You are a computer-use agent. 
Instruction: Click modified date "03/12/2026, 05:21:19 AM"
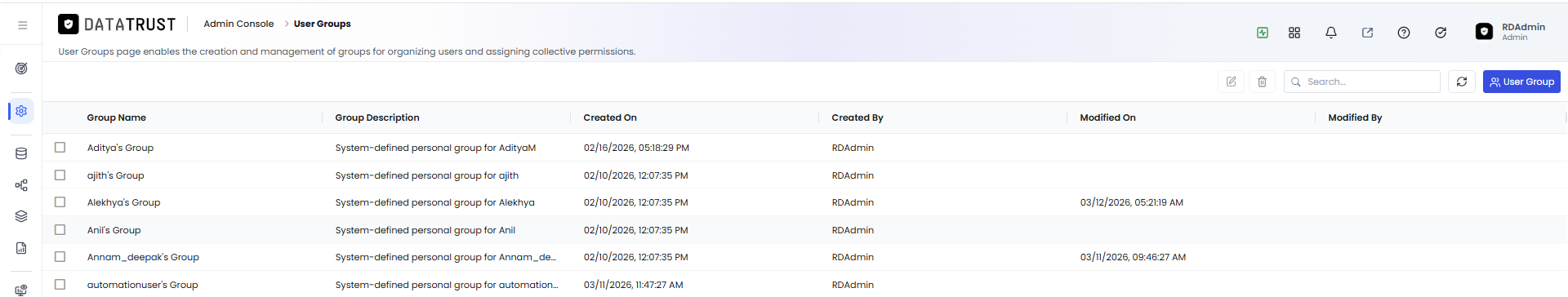(x=1131, y=202)
